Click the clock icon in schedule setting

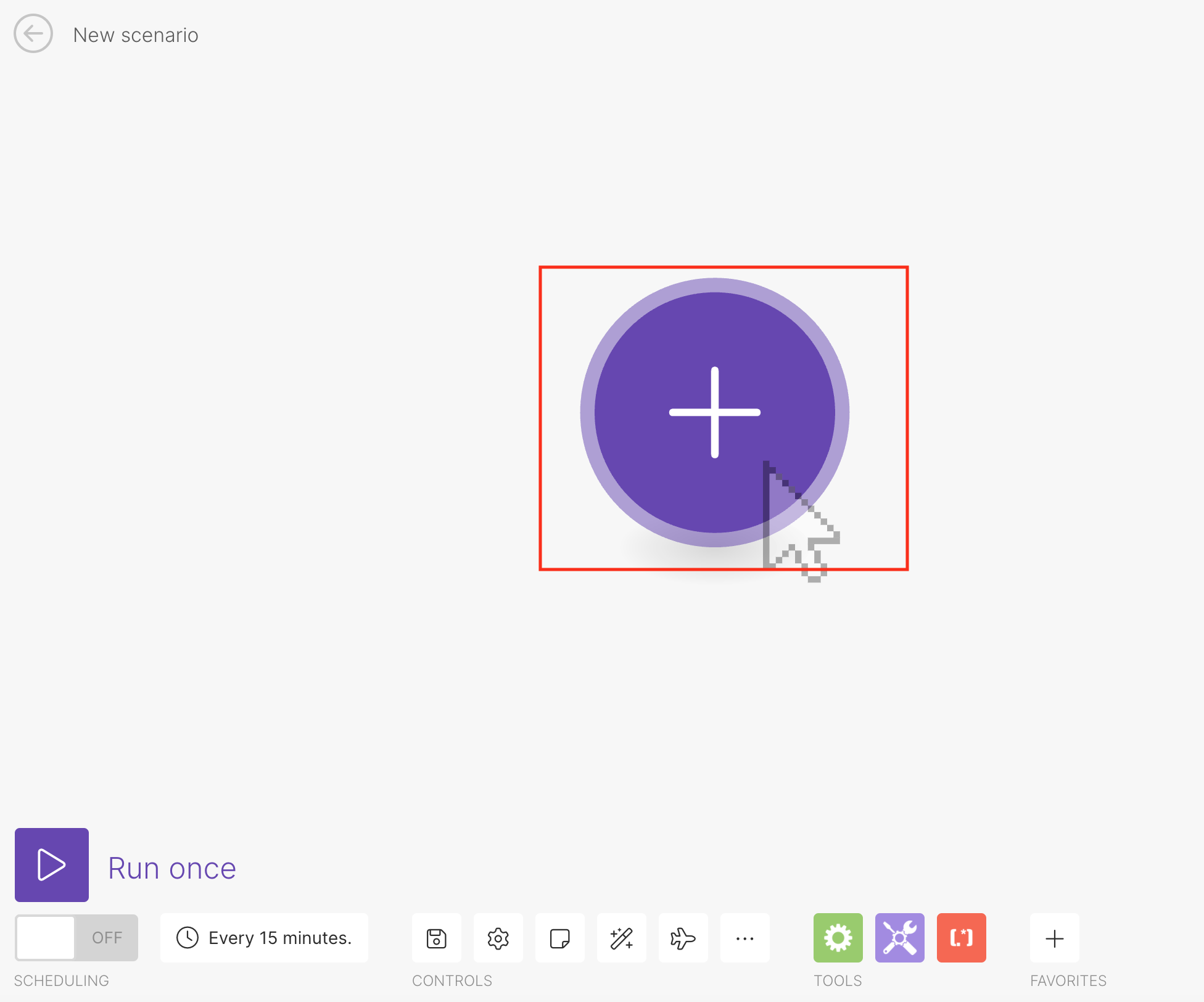click(188, 938)
